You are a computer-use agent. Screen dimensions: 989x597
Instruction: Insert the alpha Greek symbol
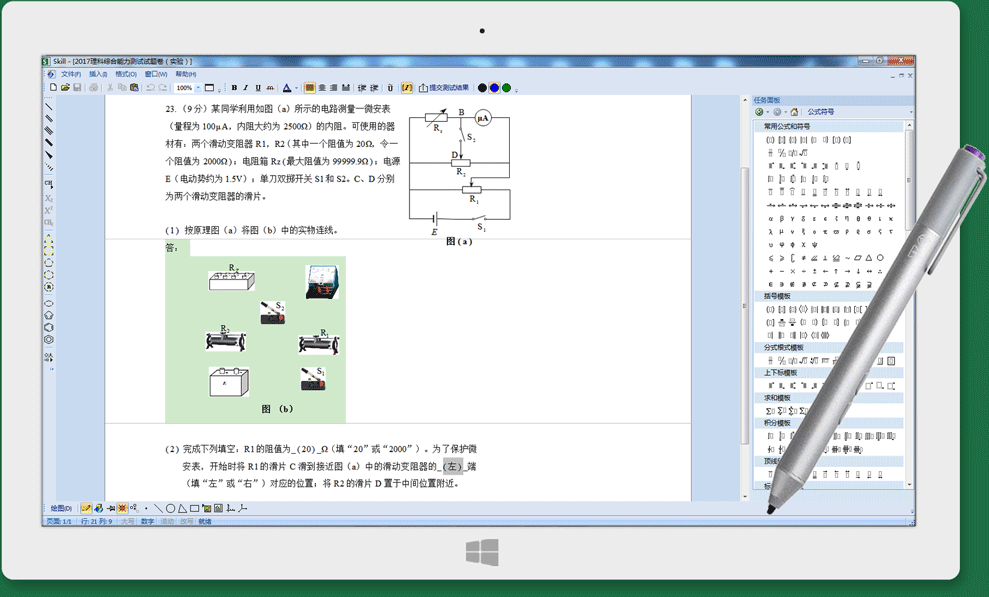[x=770, y=218]
